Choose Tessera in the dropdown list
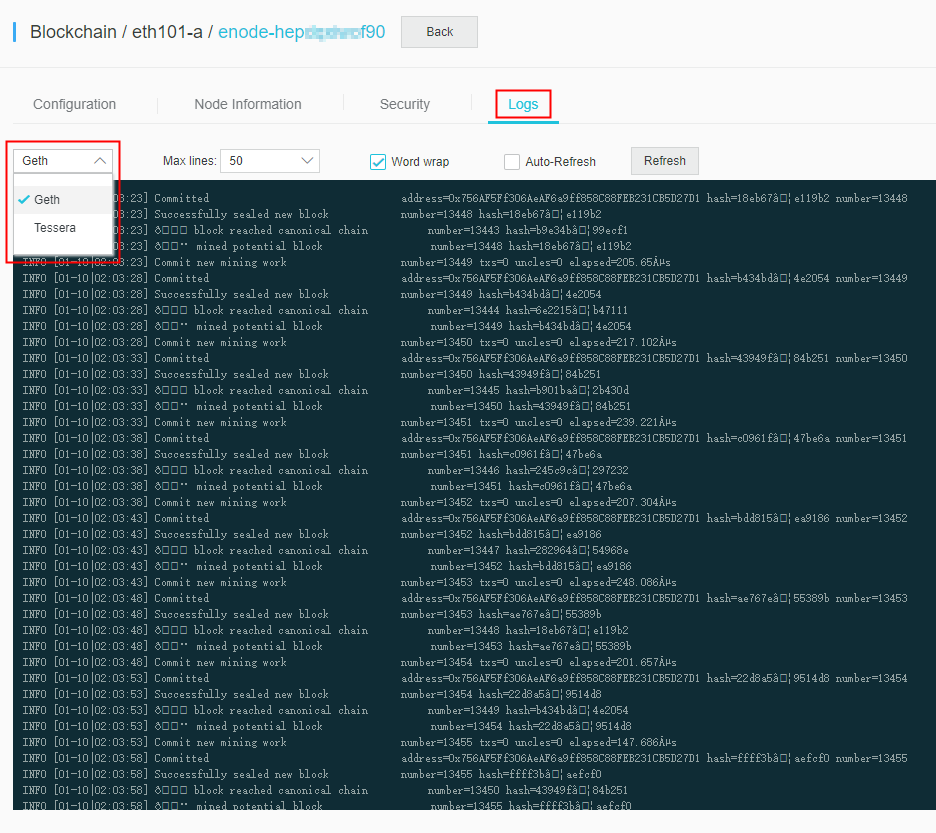936x833 pixels. coord(63,228)
